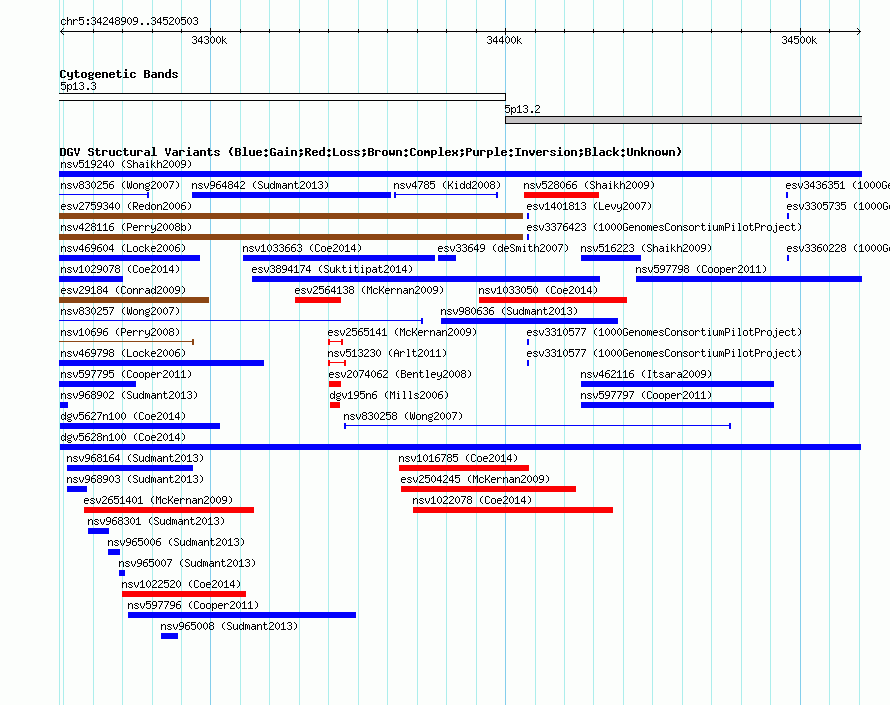This screenshot has height=705, width=890.
Task: Click nsv528066 (Shaikh2009) loss variant label
Action: pos(589,185)
